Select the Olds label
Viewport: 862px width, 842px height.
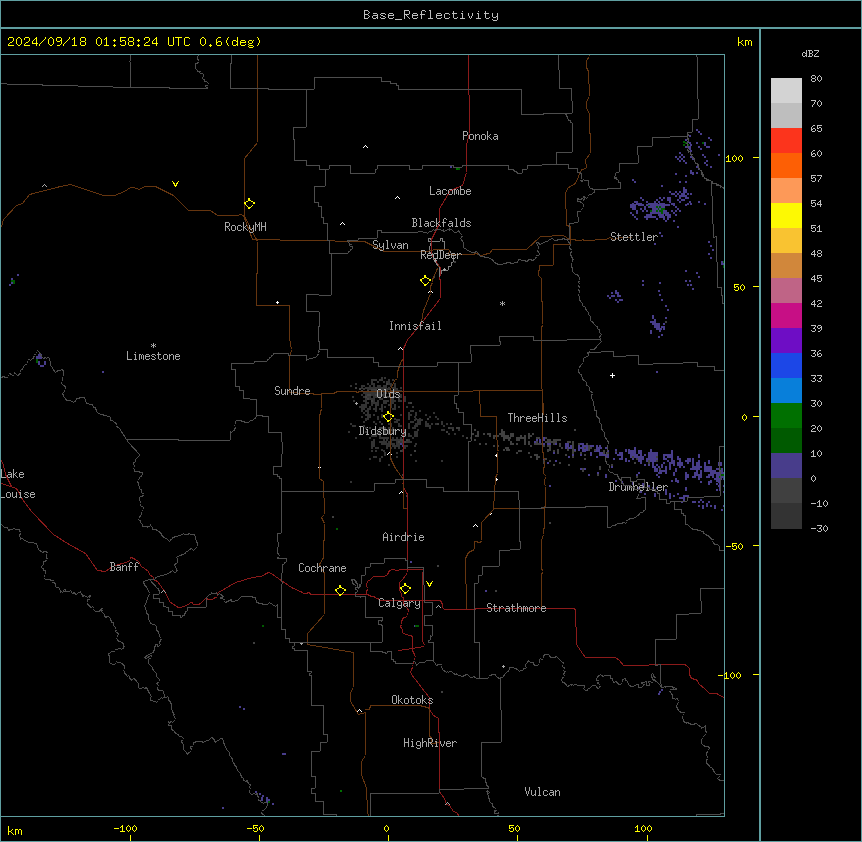point(388,394)
